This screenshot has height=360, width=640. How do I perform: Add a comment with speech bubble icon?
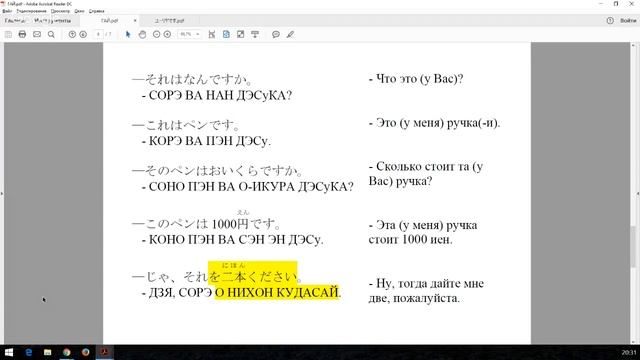pyautogui.click(x=276, y=35)
